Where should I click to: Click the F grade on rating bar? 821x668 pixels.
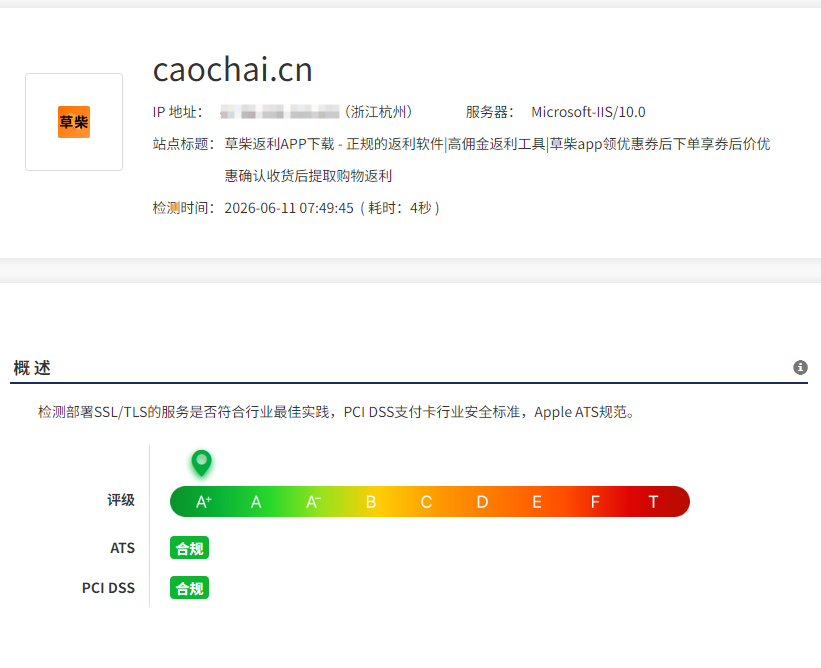click(595, 502)
